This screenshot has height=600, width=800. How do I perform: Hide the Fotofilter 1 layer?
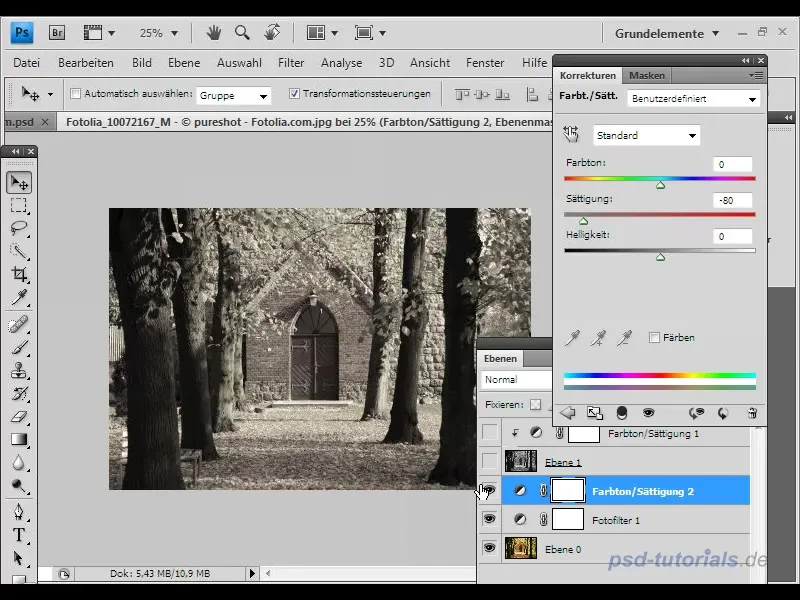(489, 519)
